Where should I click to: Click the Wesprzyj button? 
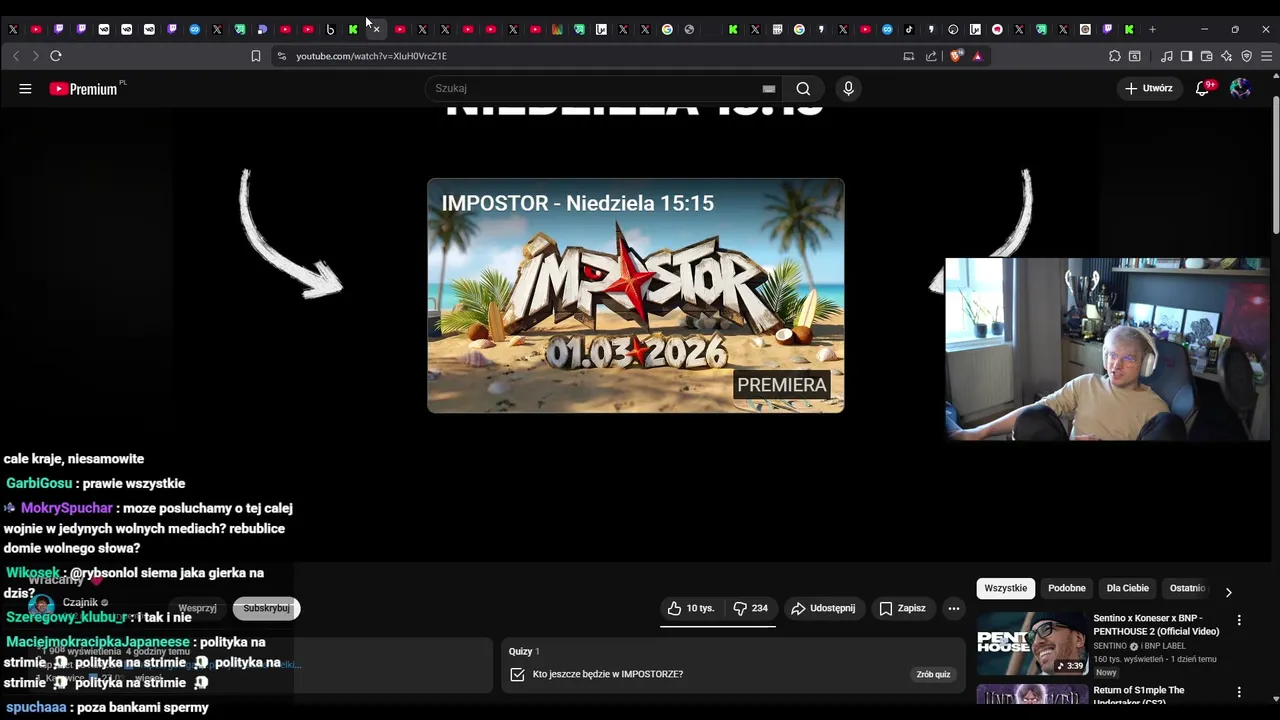[x=197, y=608]
